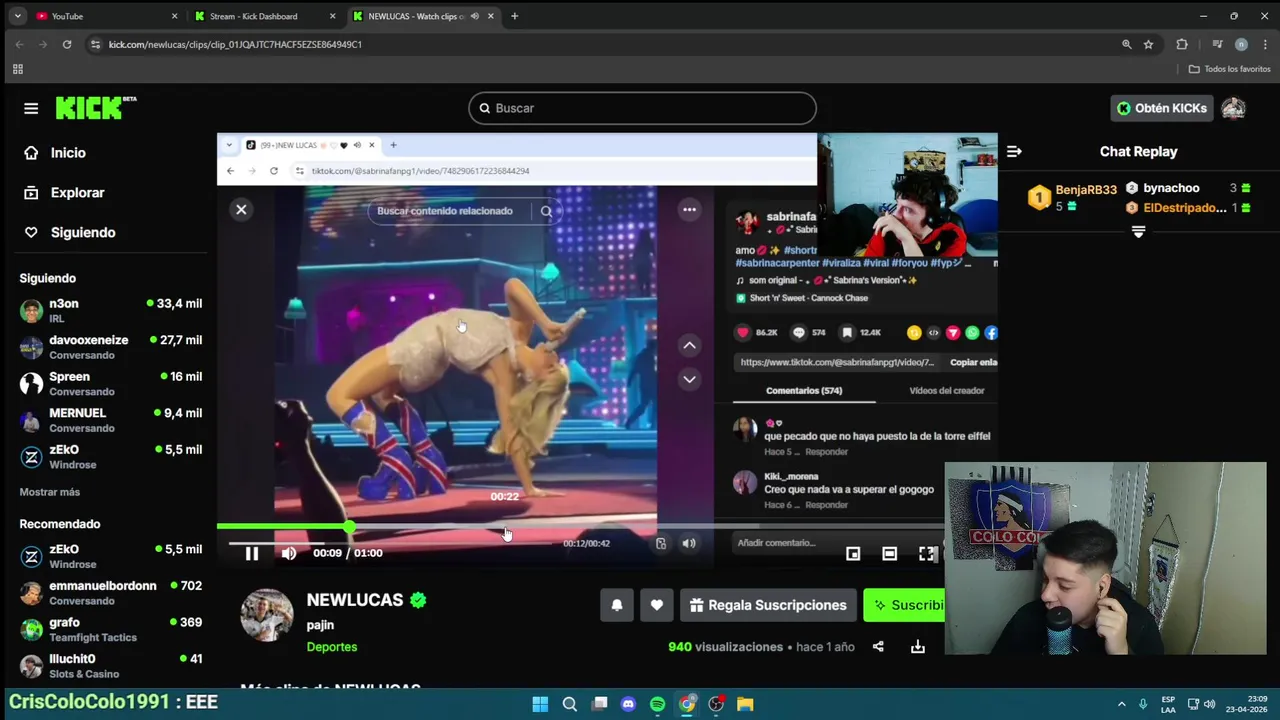Click the Obtén KICKs button
The width and height of the screenshot is (1280, 720).
click(x=1161, y=108)
